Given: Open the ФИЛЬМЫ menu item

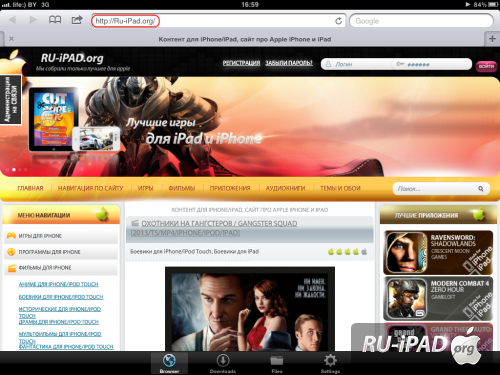Looking at the screenshot, I should tap(182, 188).
